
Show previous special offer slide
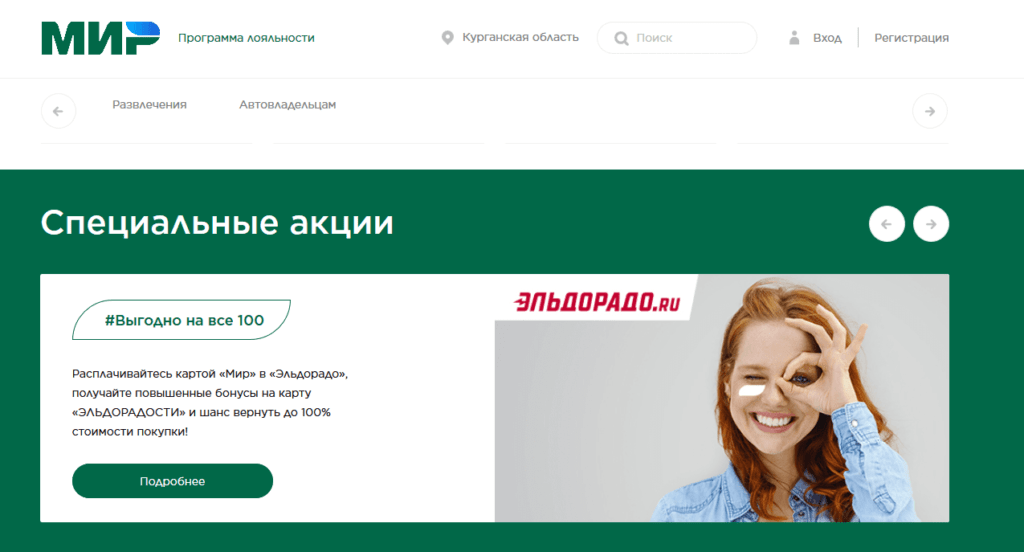(887, 224)
